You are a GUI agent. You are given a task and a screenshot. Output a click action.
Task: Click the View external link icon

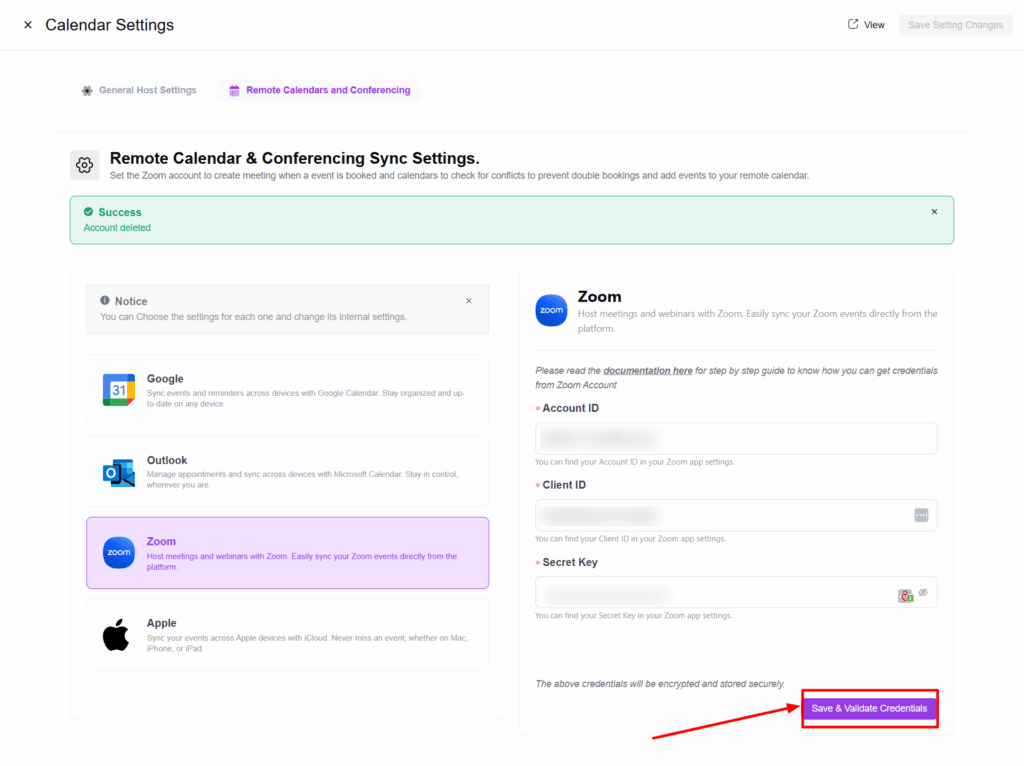[x=853, y=25]
